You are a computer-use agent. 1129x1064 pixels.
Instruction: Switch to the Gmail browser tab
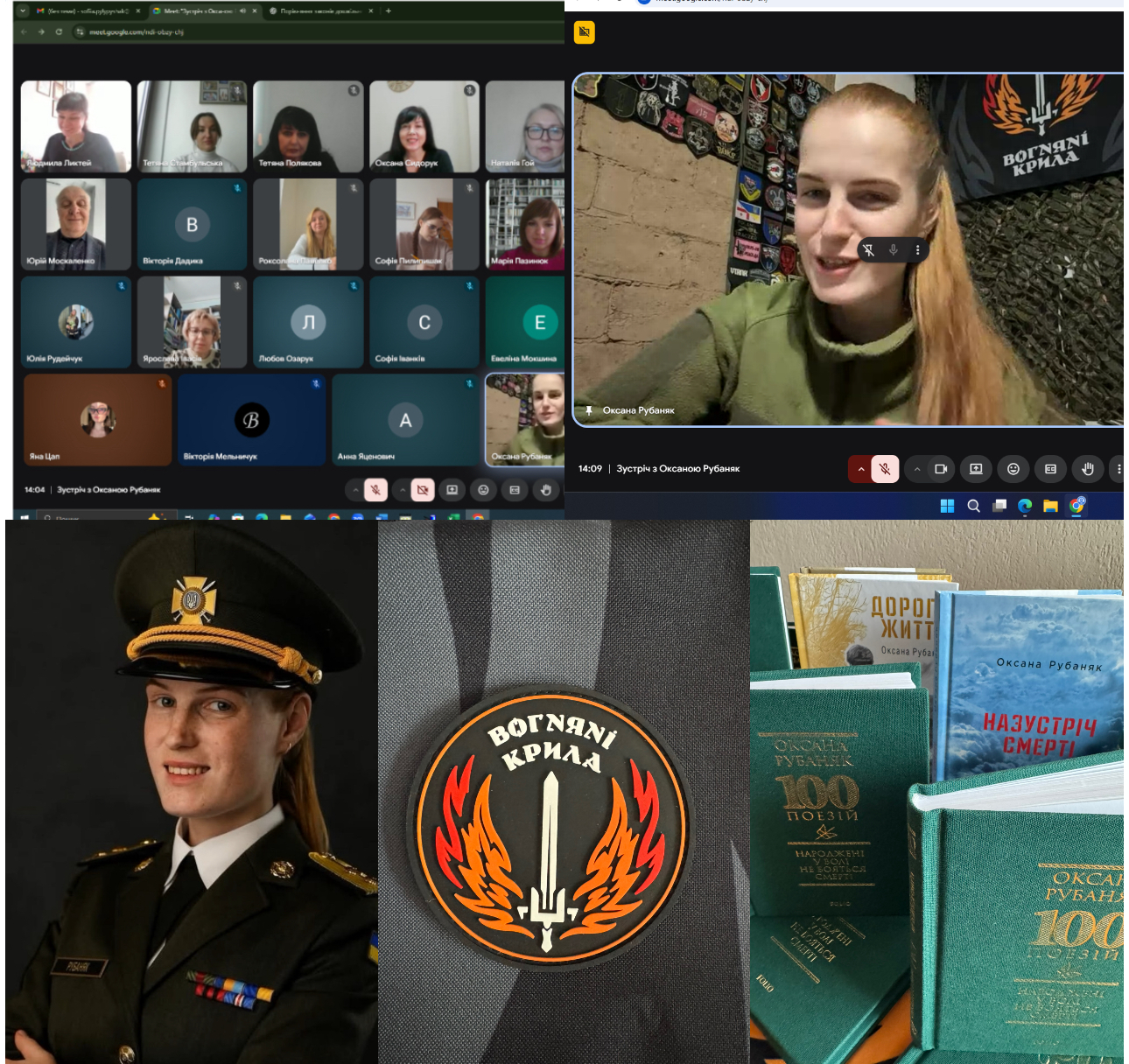pos(83,11)
